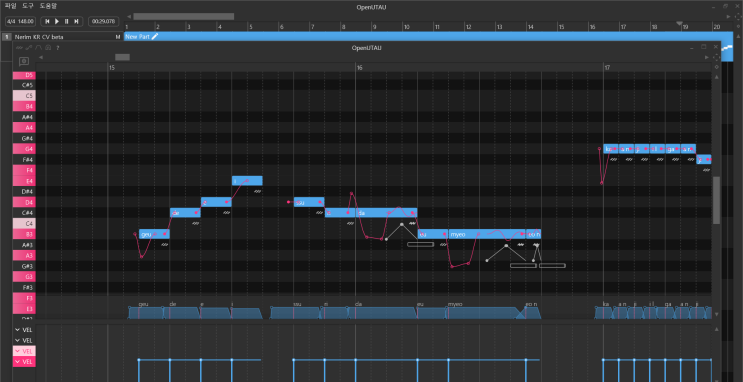Click the dashed-circle fit view icon
Viewport: 743px width, 382px height.
coord(716,57)
